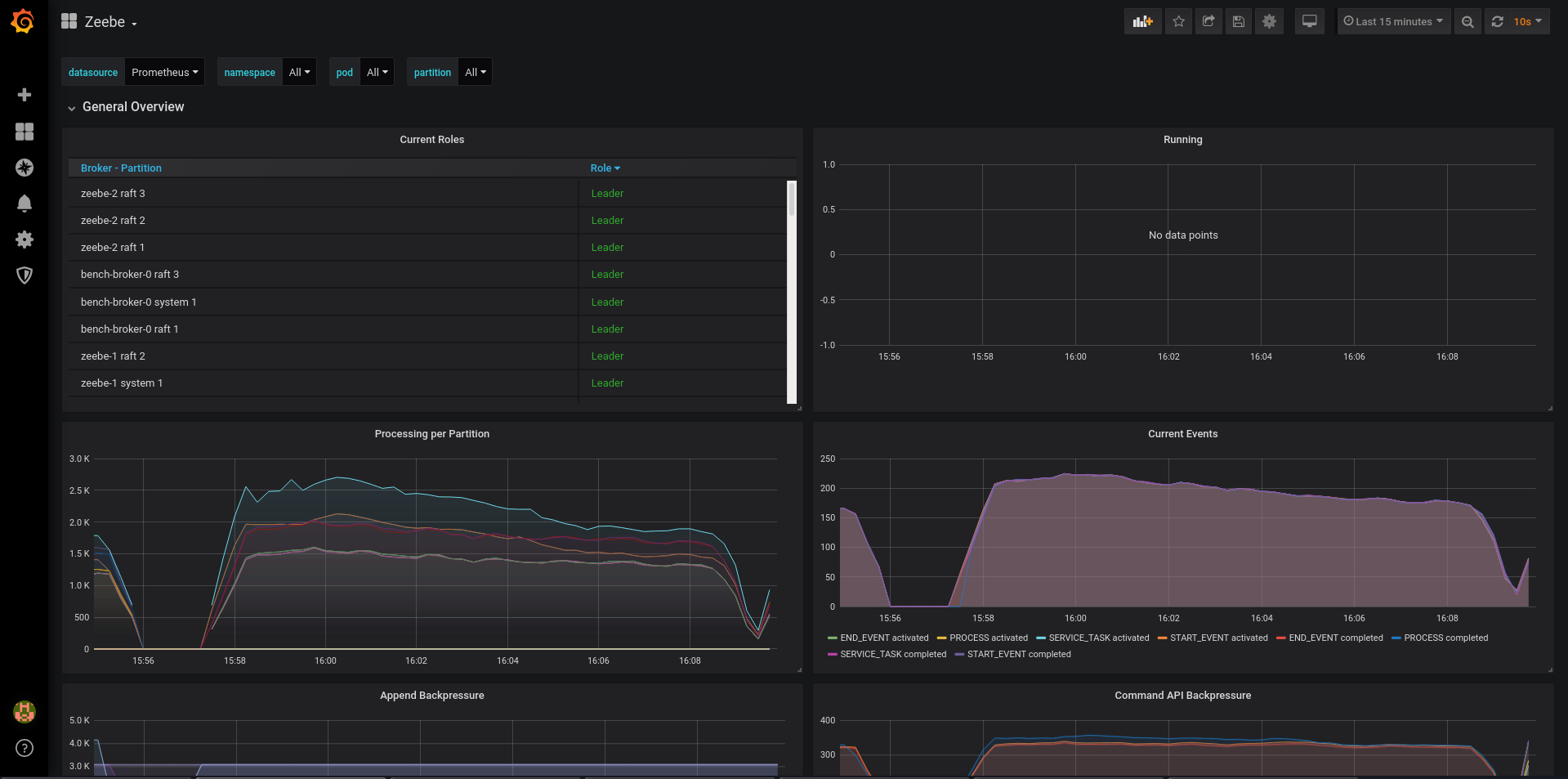Image resolution: width=1568 pixels, height=779 pixels.
Task: Open the Prometheus datasource dropdown
Action: click(164, 72)
